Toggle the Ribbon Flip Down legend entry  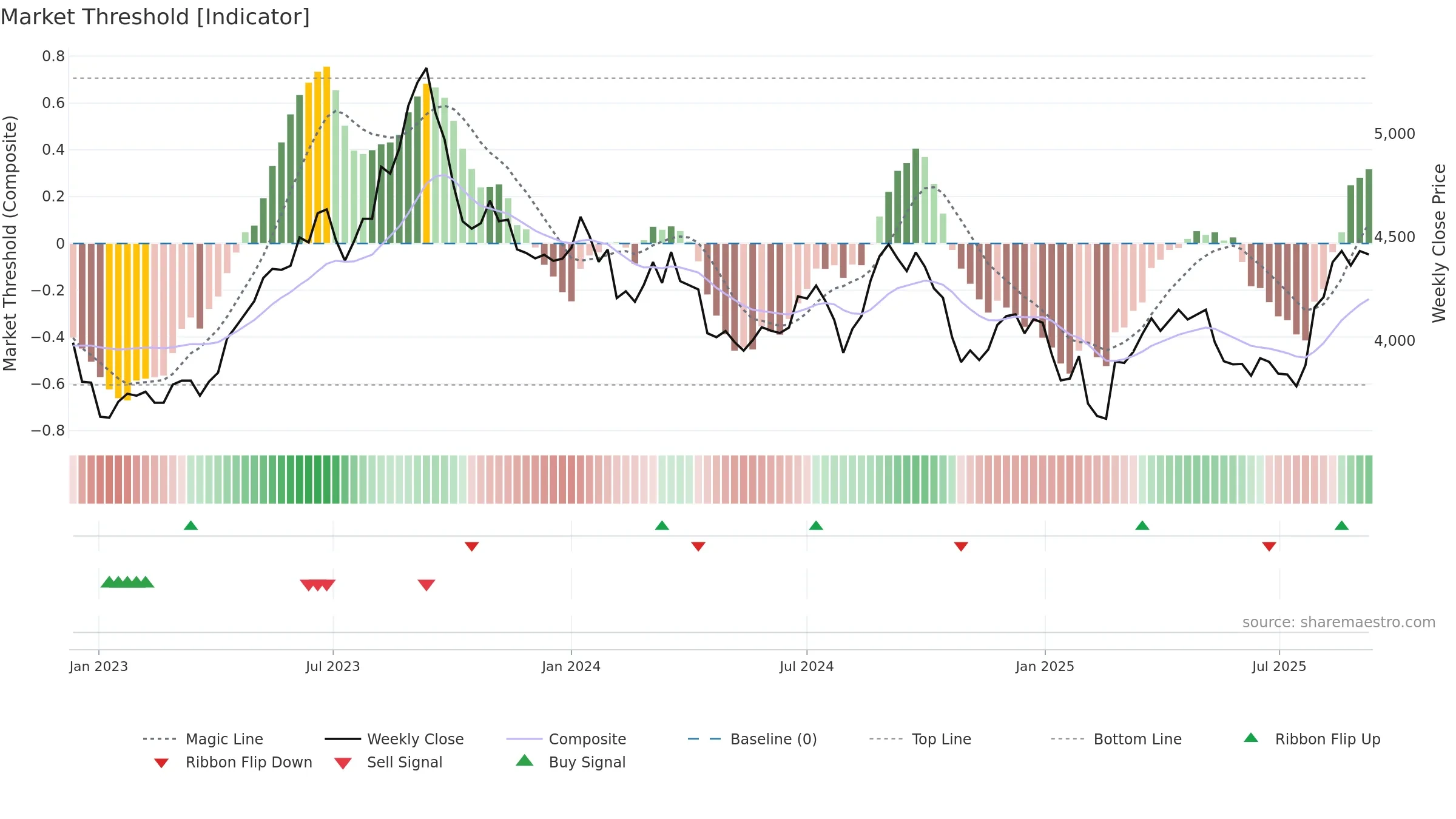[232, 762]
